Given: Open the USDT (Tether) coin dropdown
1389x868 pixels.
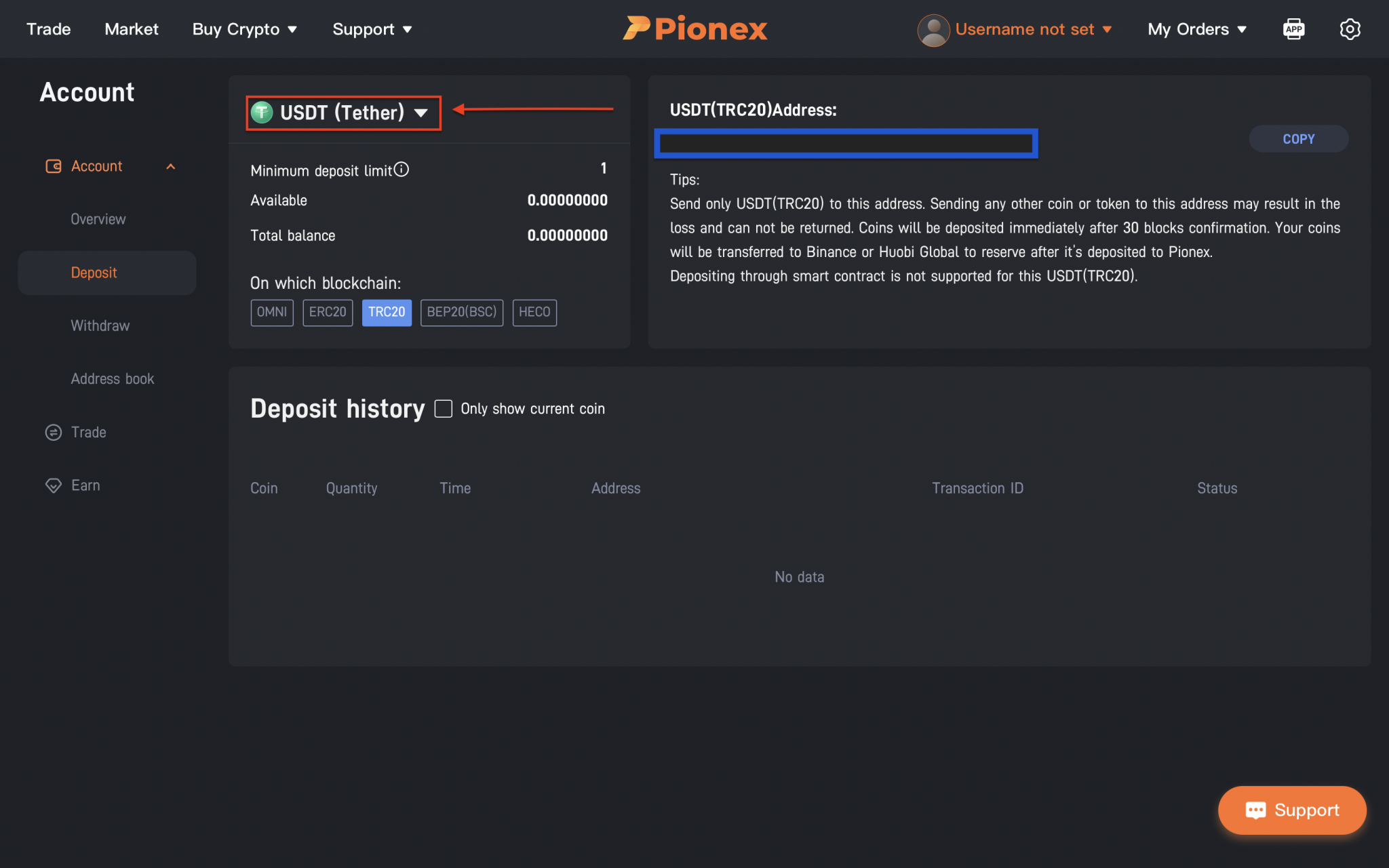Looking at the screenshot, I should pos(343,113).
